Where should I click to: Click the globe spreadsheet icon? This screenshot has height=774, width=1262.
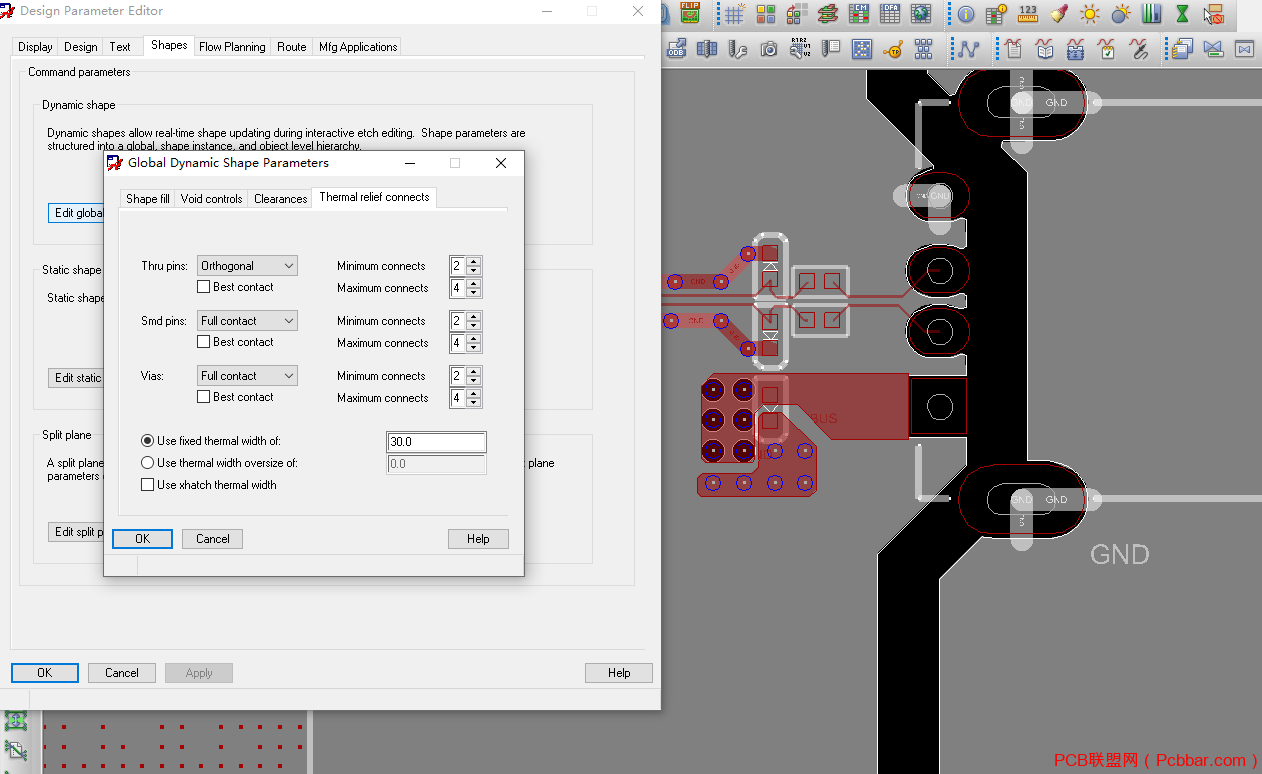921,14
